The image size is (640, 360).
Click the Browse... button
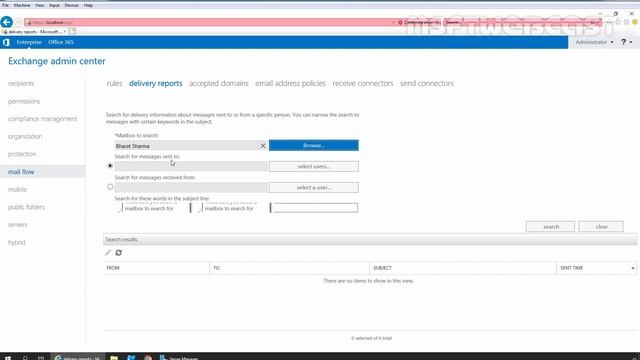point(313,145)
